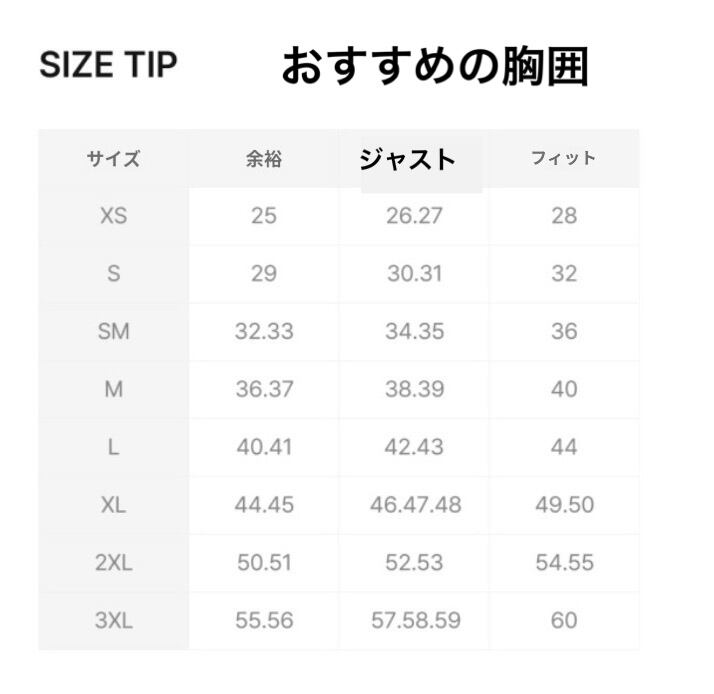Click the 38.39 cell in M row

[x=414, y=390]
